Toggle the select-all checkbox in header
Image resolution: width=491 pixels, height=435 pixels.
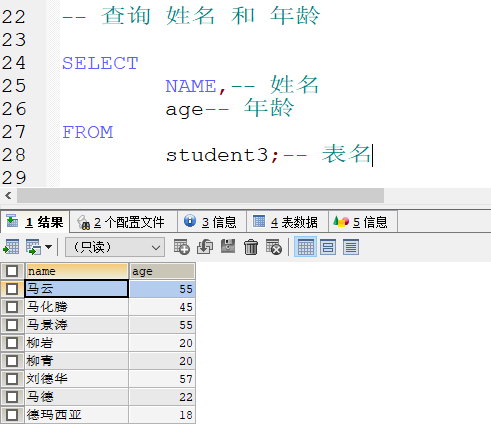coord(12,271)
